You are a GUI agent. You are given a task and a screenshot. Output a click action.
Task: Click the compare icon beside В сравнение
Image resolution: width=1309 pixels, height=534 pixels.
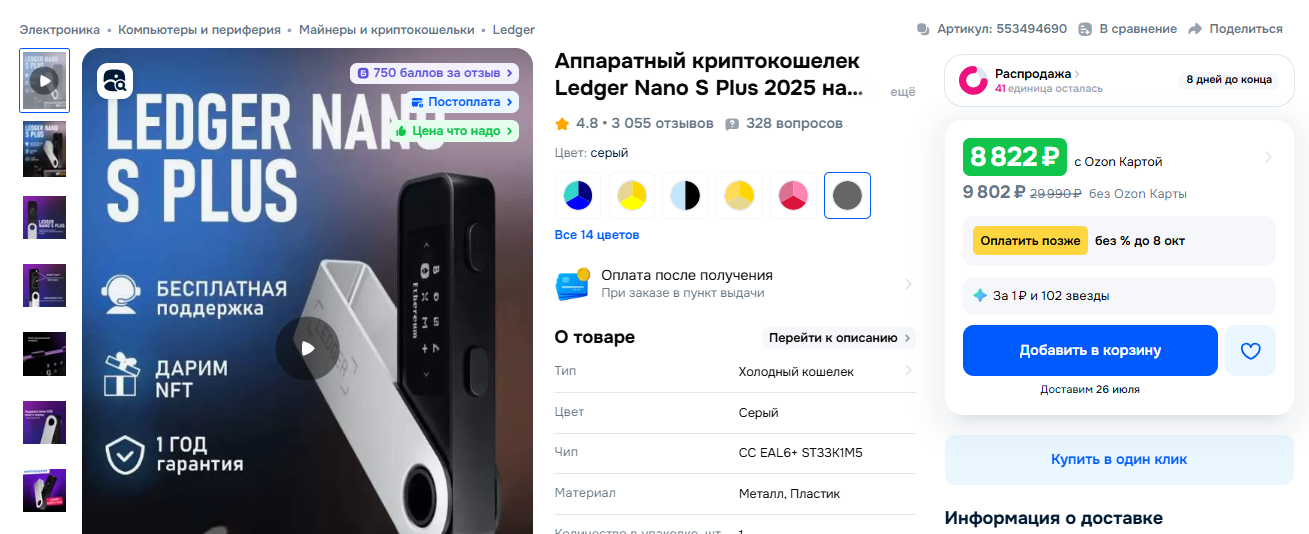click(x=1085, y=29)
